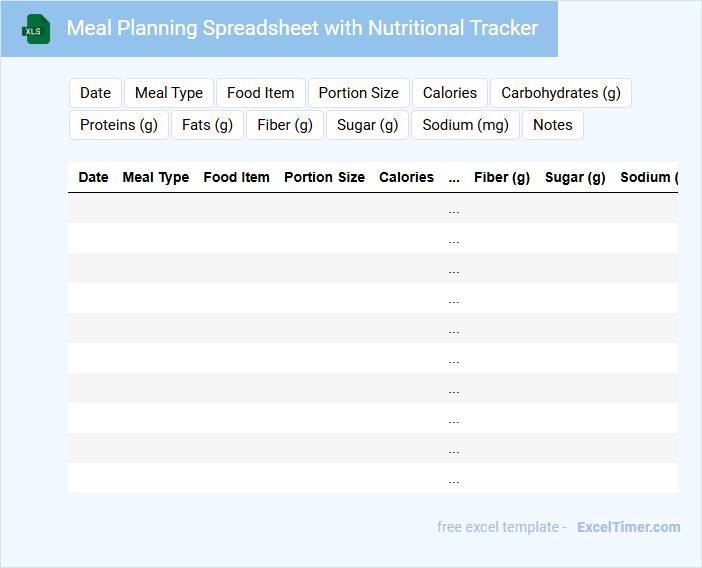This screenshot has width=702, height=568.
Task: Click the Proteins (g) tag chip
Action: click(x=119, y=125)
